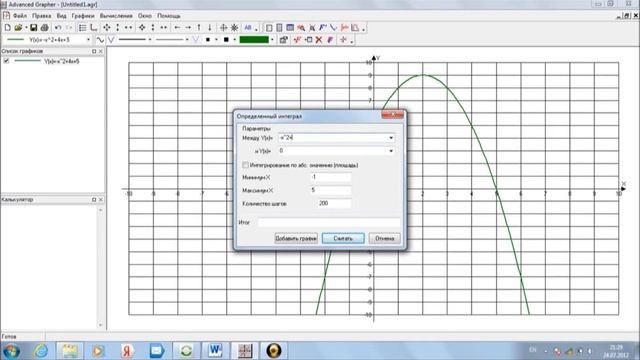
Task: Click the Считать button
Action: pos(343,238)
